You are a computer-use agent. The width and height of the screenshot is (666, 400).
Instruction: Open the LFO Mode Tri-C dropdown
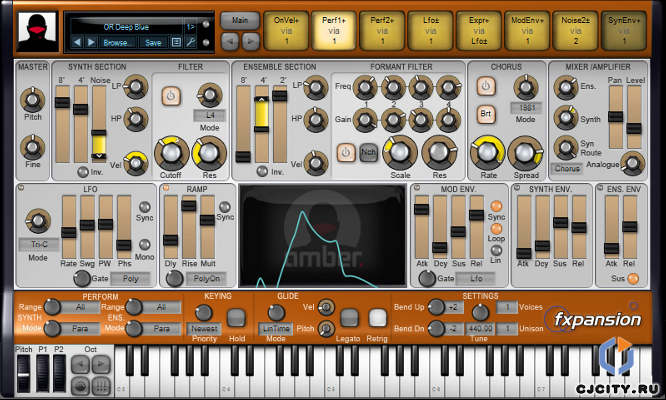[x=39, y=245]
